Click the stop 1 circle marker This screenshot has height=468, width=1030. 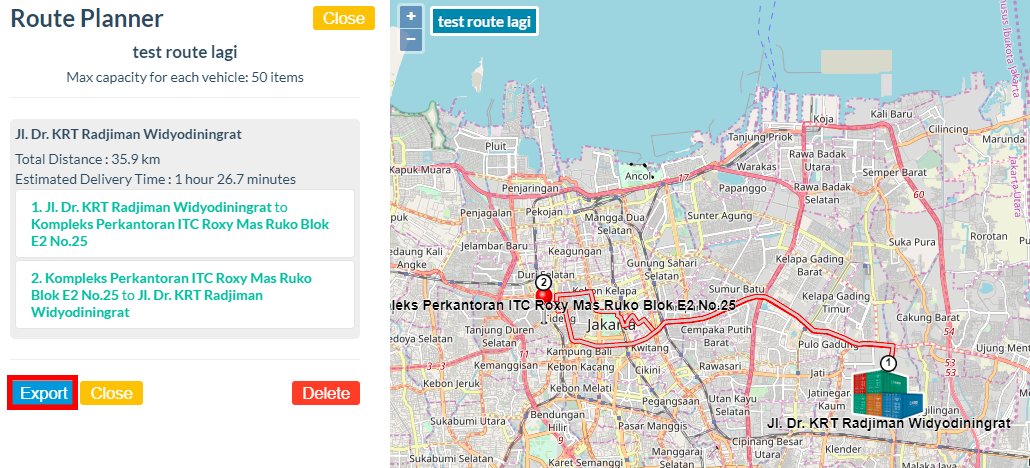(888, 362)
